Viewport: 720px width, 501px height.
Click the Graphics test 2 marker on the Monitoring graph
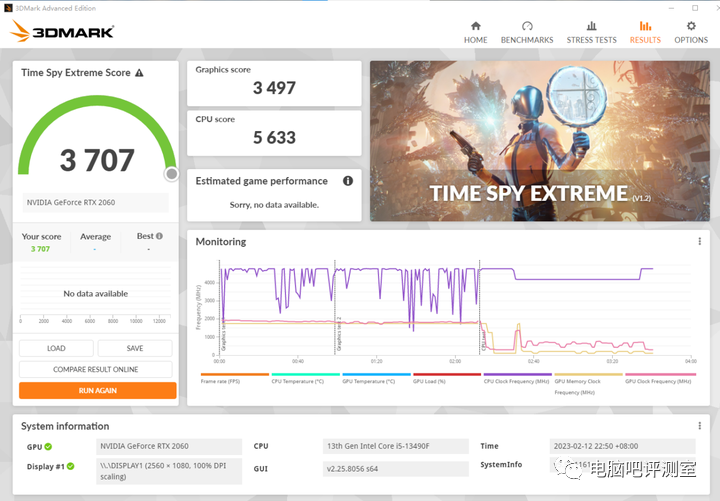pyautogui.click(x=339, y=334)
